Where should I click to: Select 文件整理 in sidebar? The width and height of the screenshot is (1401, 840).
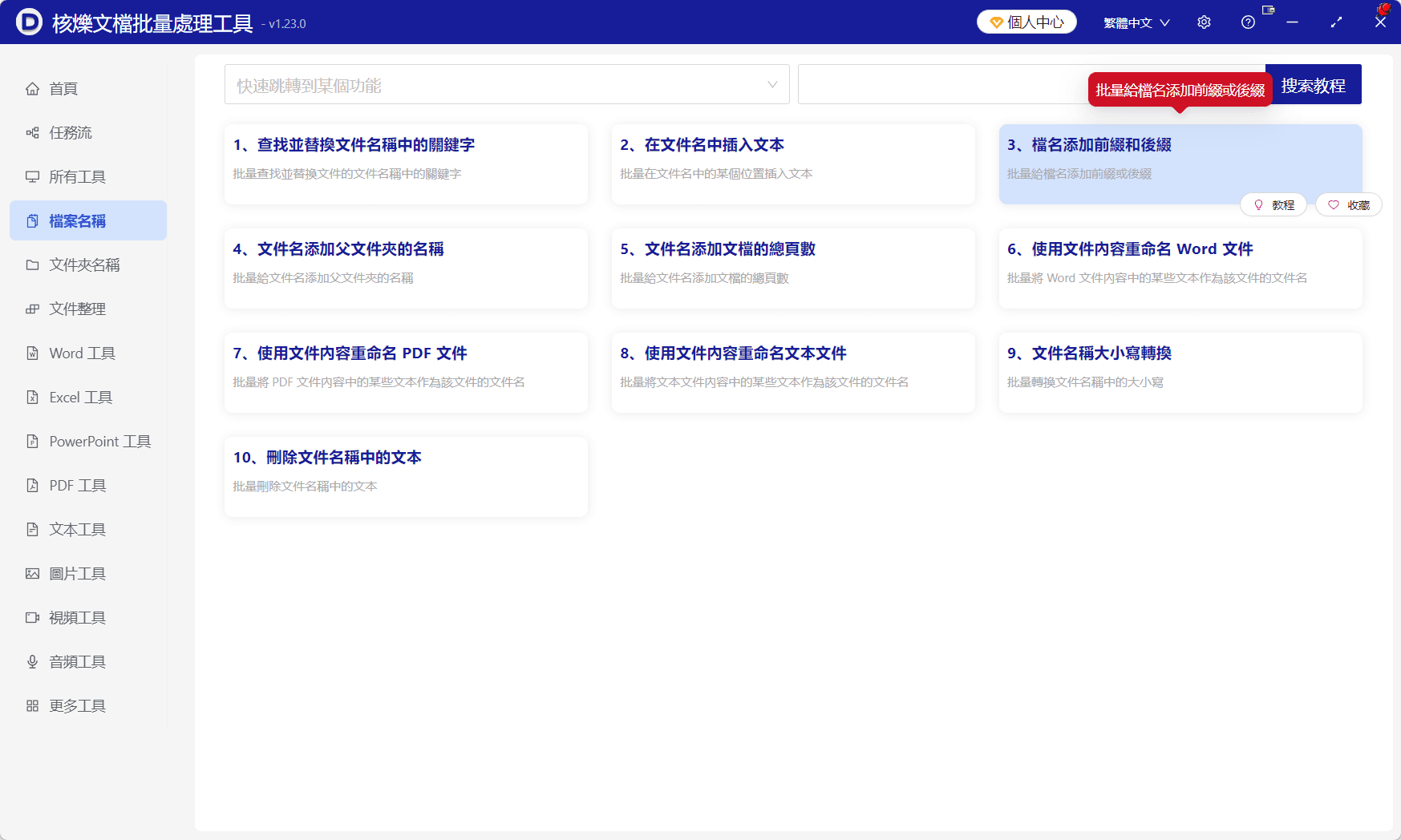pyautogui.click(x=88, y=309)
